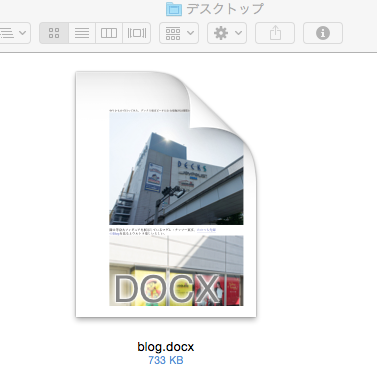Click the デスクトップ folder title icon
The image size is (377, 387).
coord(174,9)
